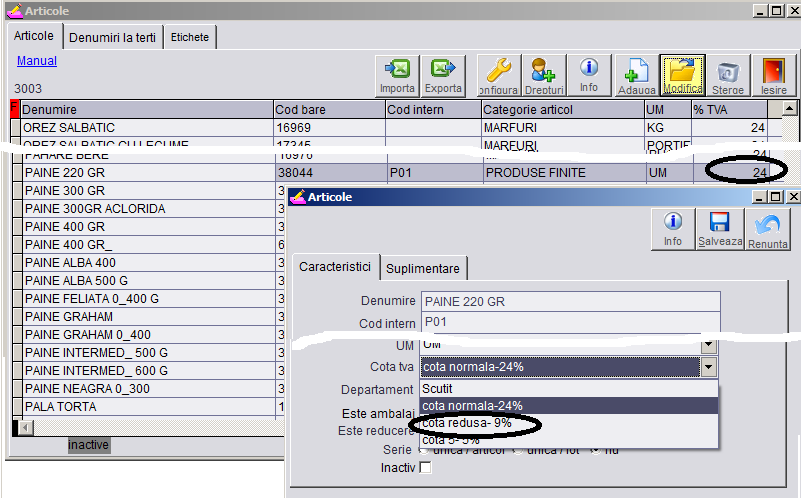Click the Denumire input field

tap(571, 301)
